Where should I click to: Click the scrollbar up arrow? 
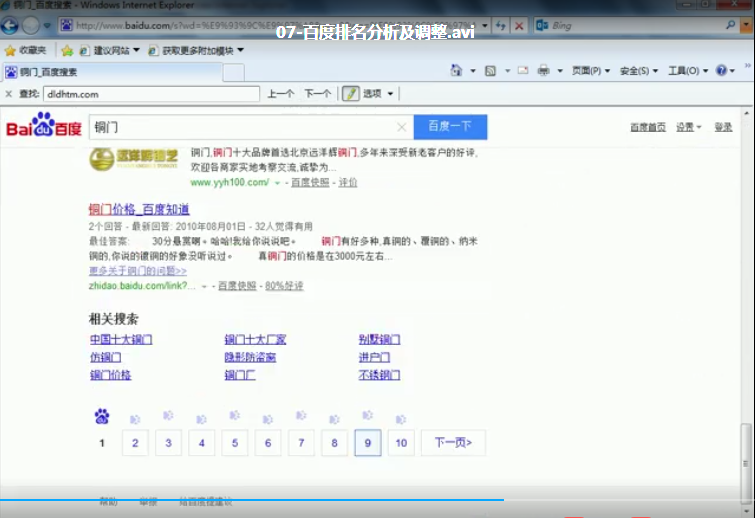pos(746,114)
